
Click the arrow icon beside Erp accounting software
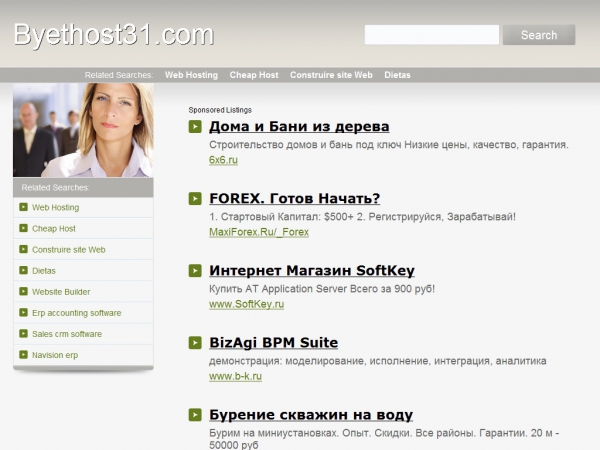tap(23, 312)
